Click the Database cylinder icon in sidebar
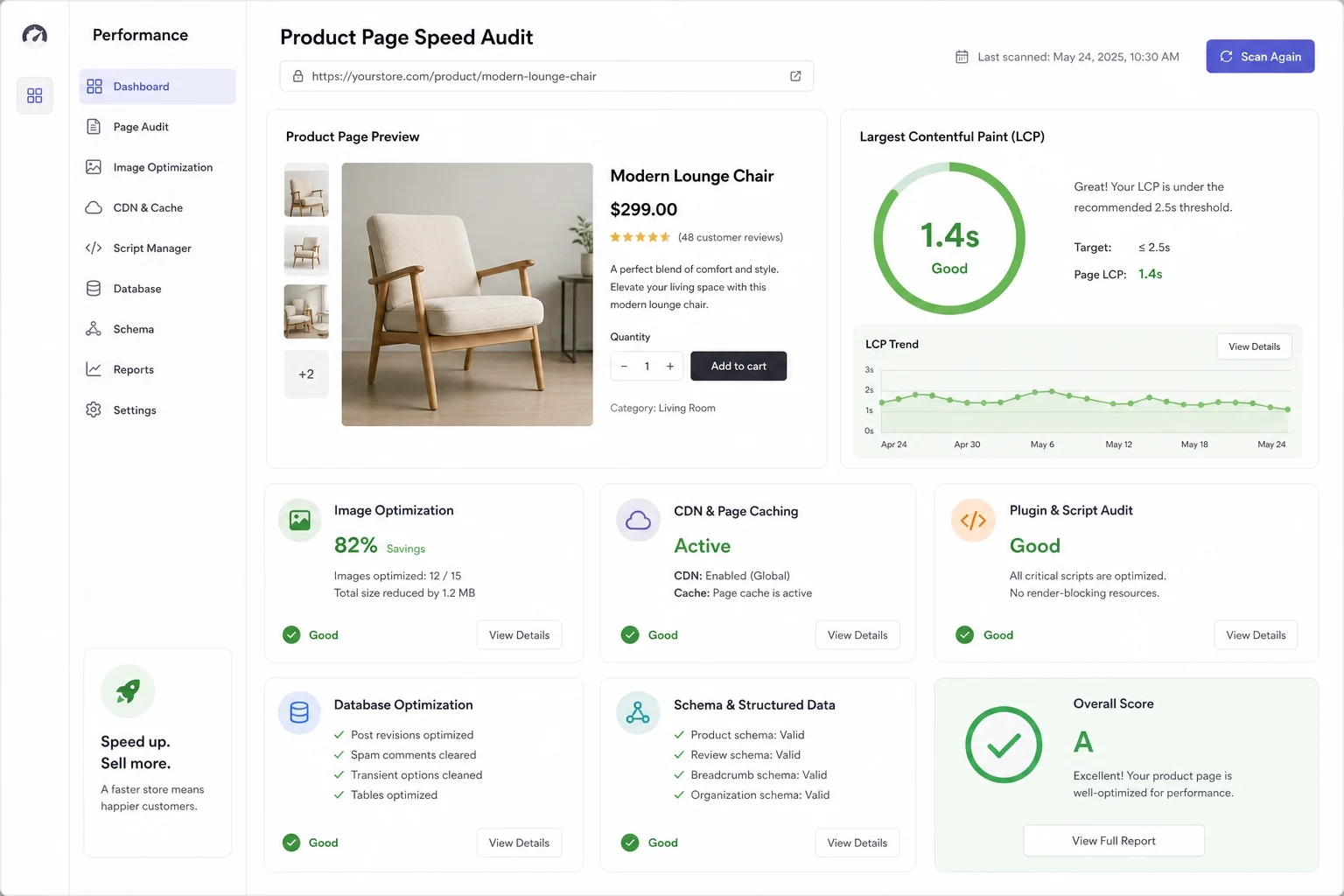This screenshot has height=896, width=1344. pyautogui.click(x=94, y=289)
